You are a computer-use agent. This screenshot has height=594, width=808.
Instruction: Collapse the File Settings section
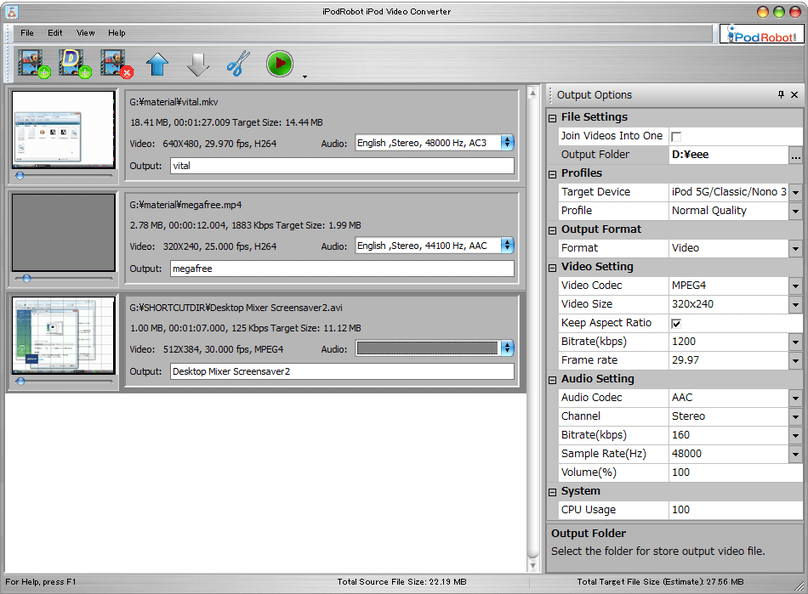[x=552, y=118]
